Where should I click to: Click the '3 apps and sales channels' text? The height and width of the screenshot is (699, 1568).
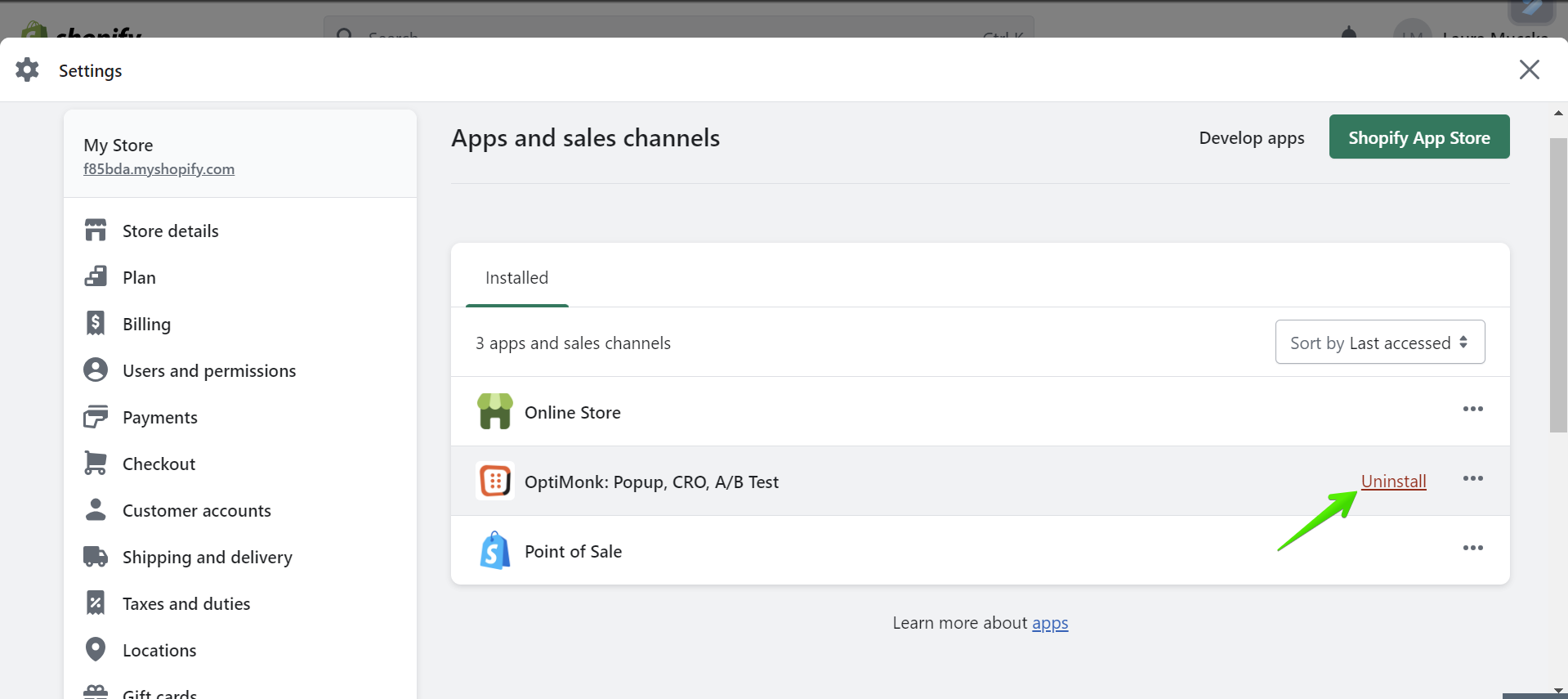point(573,343)
